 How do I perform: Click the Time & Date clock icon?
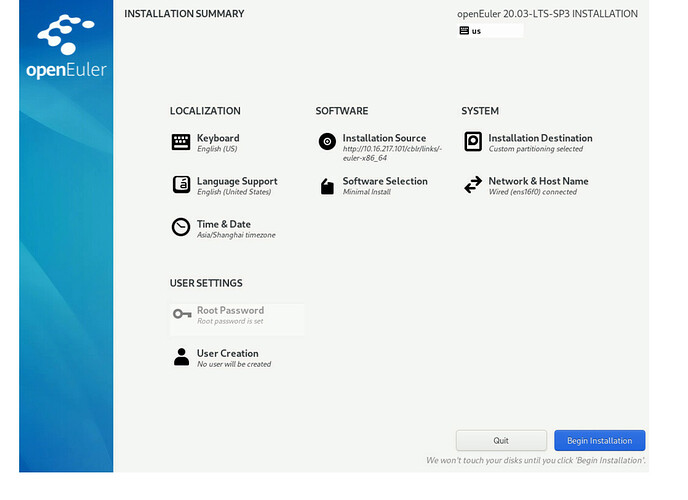(181, 228)
